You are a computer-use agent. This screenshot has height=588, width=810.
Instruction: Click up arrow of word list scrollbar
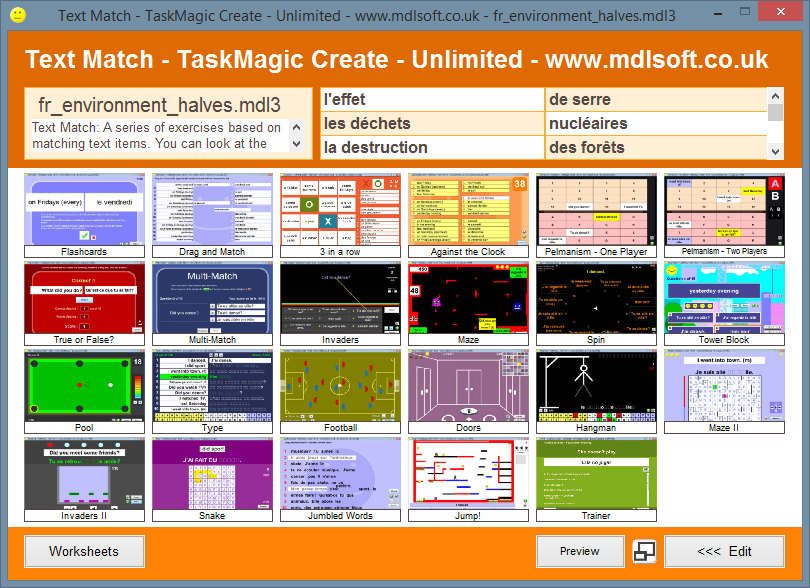[x=775, y=96]
